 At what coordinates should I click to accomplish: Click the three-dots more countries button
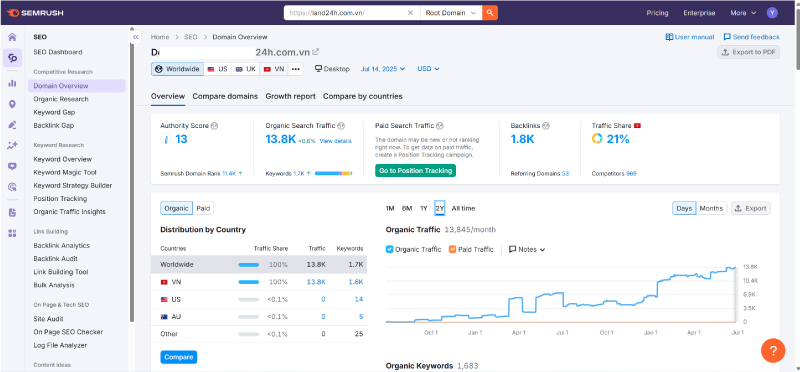tap(296, 69)
